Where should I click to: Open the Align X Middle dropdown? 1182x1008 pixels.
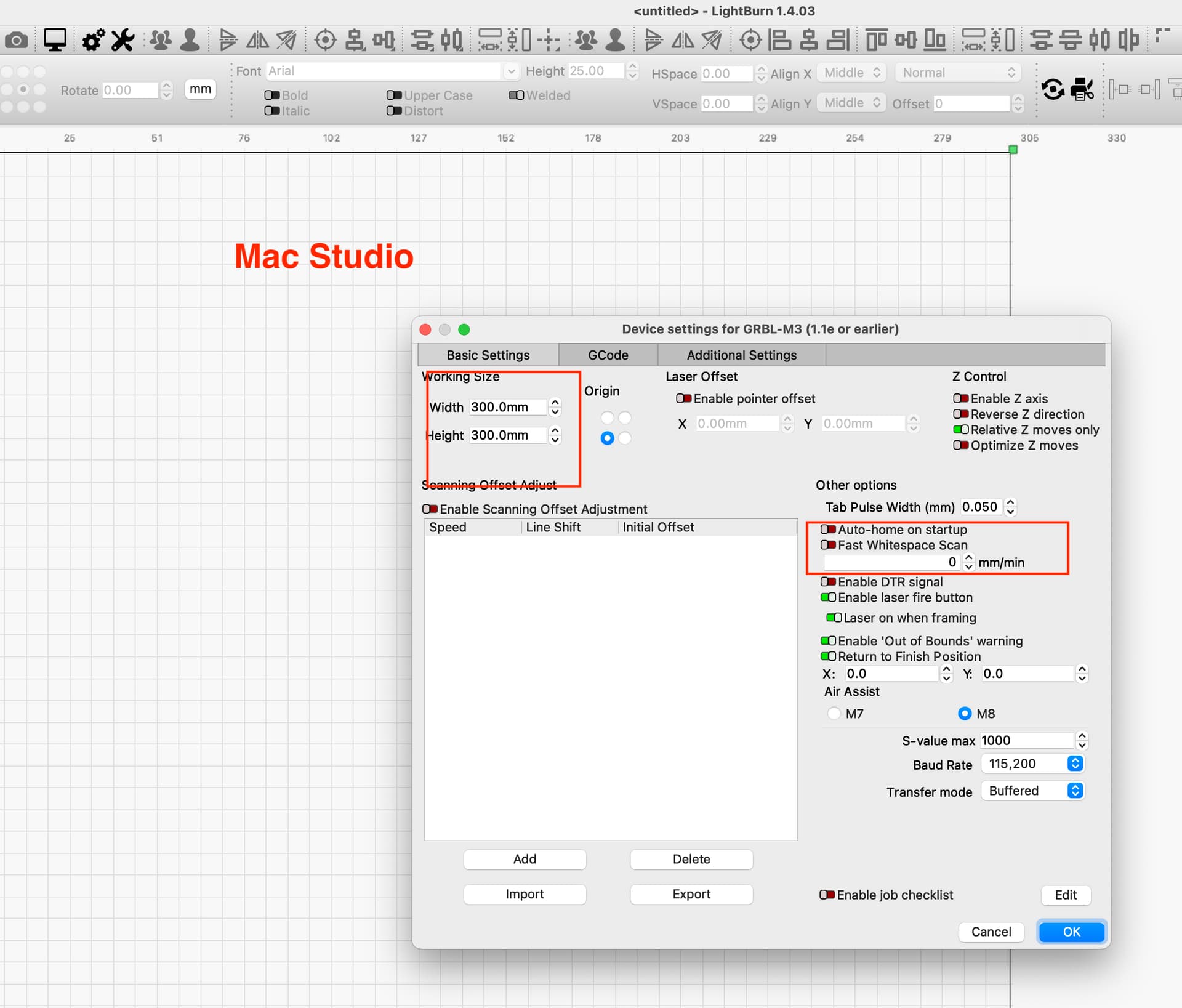tap(851, 73)
